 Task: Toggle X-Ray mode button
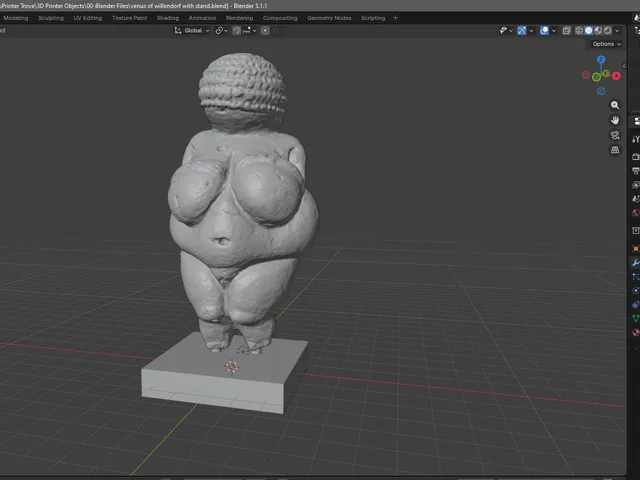click(566, 31)
